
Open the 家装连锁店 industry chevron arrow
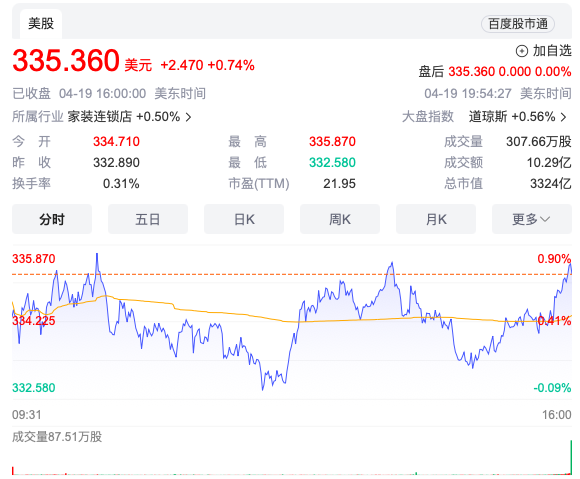tap(188, 117)
